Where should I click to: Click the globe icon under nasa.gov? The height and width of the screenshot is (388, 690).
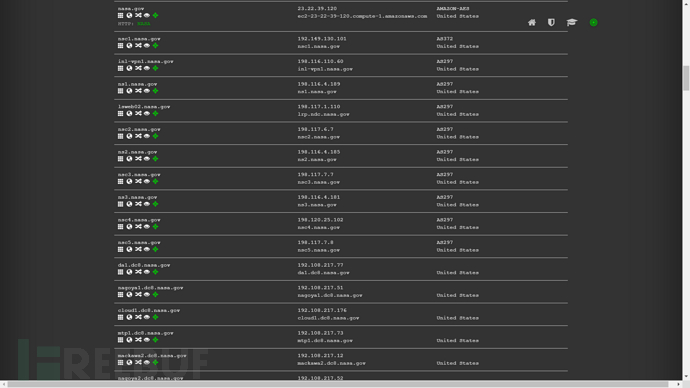click(x=129, y=15)
